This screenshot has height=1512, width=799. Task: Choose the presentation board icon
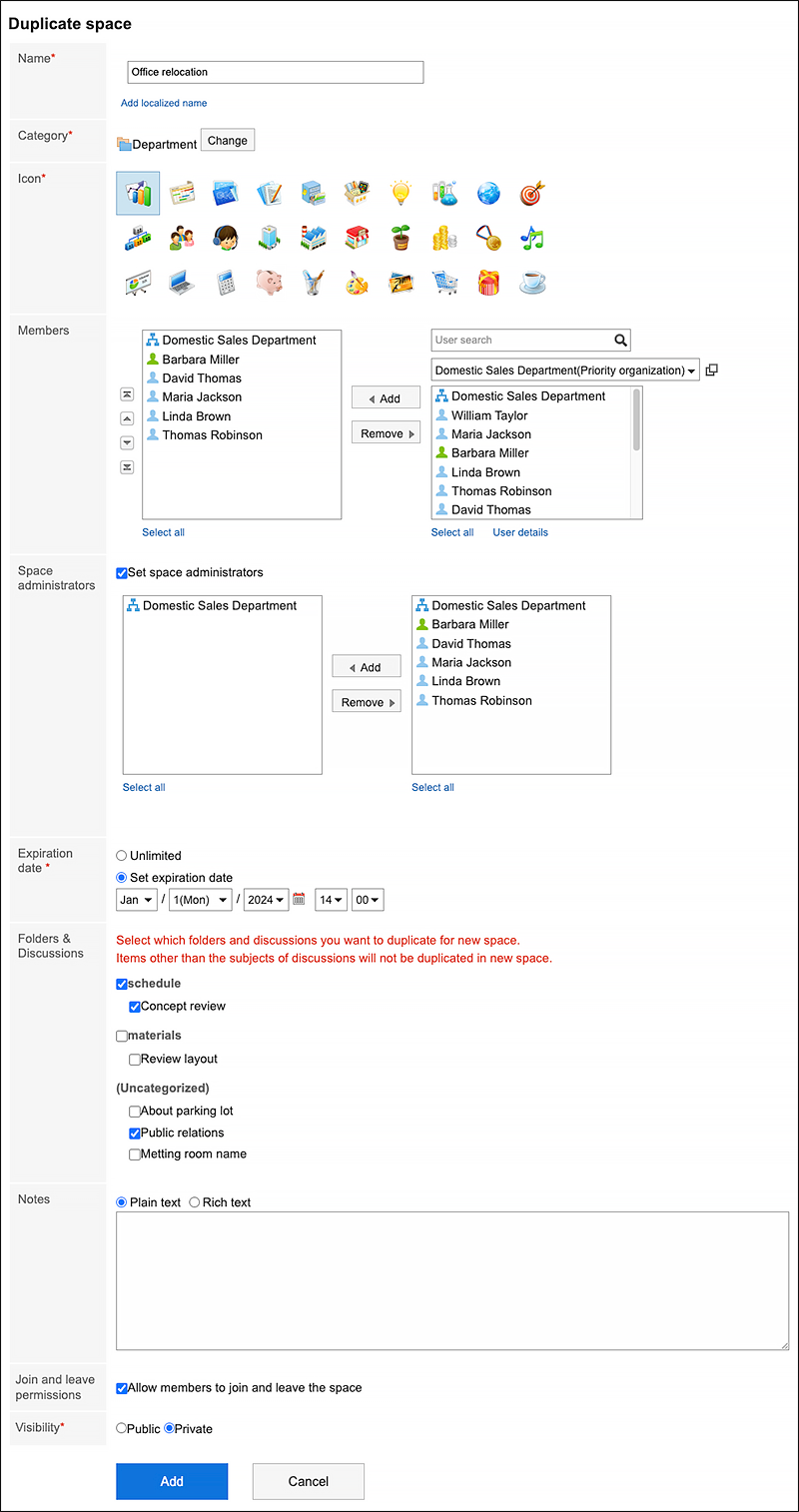(x=138, y=283)
